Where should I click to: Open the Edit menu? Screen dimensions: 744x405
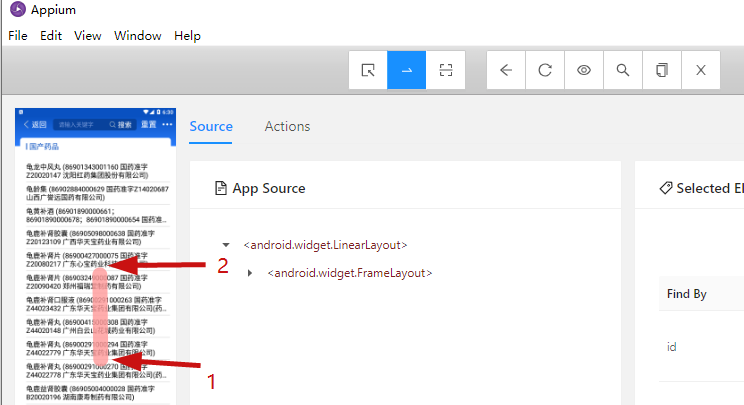click(51, 35)
